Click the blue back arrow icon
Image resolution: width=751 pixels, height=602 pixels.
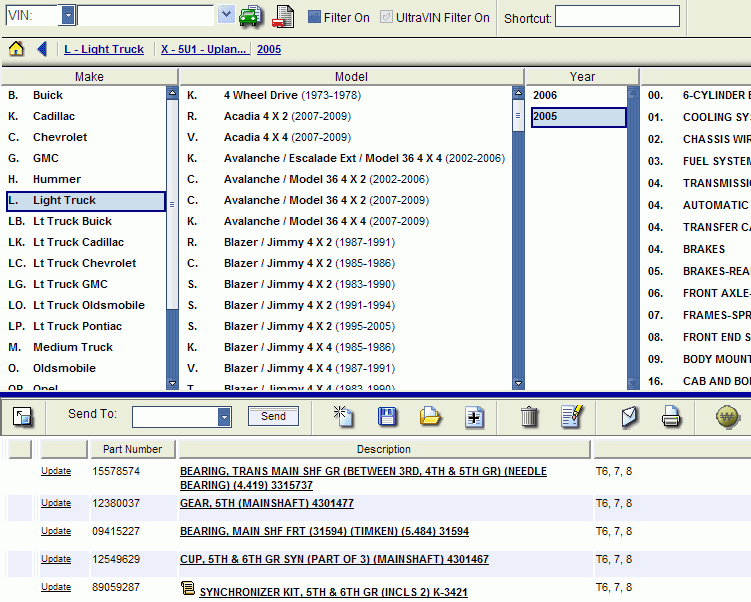coord(42,49)
